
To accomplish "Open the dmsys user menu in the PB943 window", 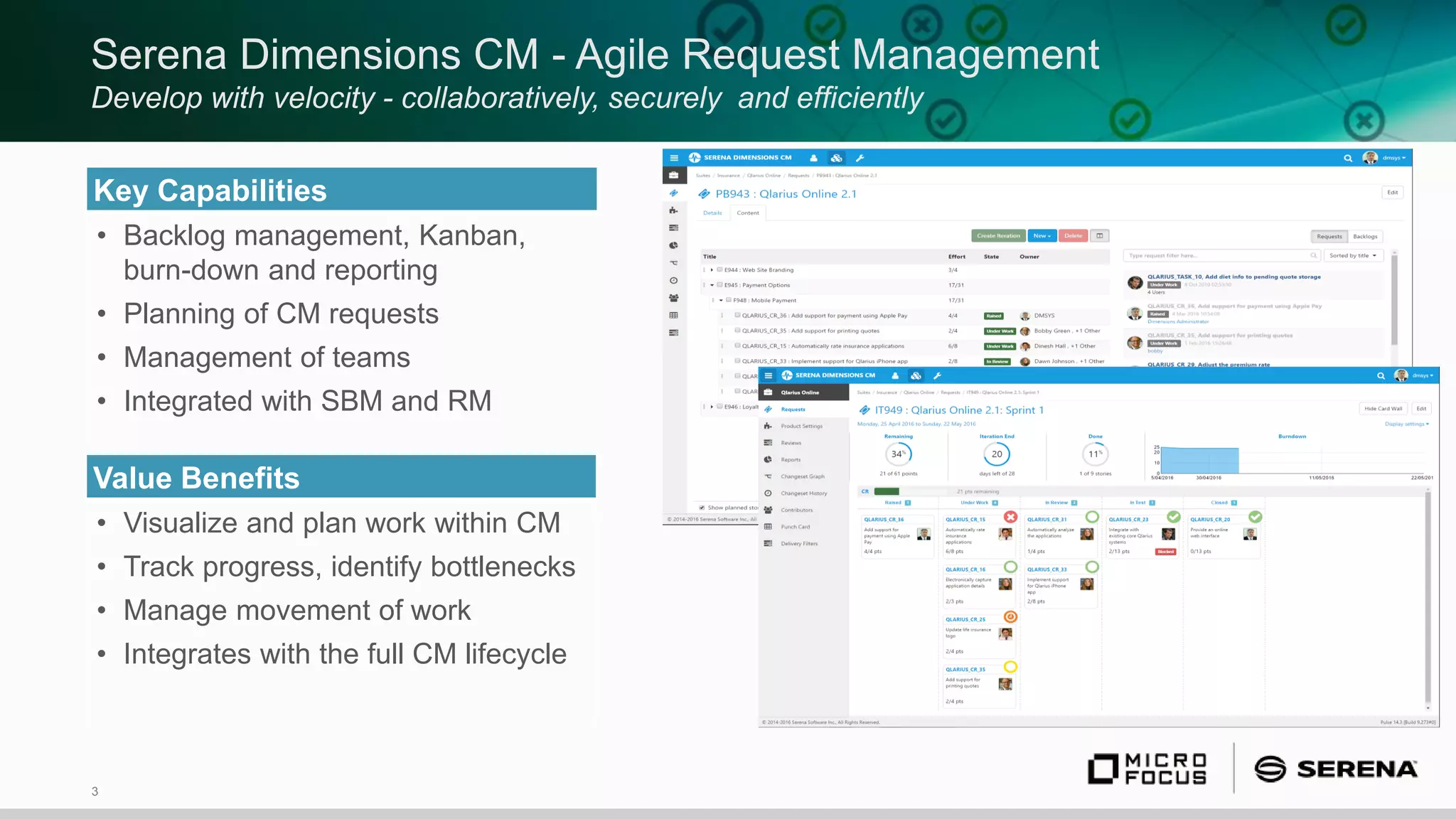I will (x=1393, y=158).
